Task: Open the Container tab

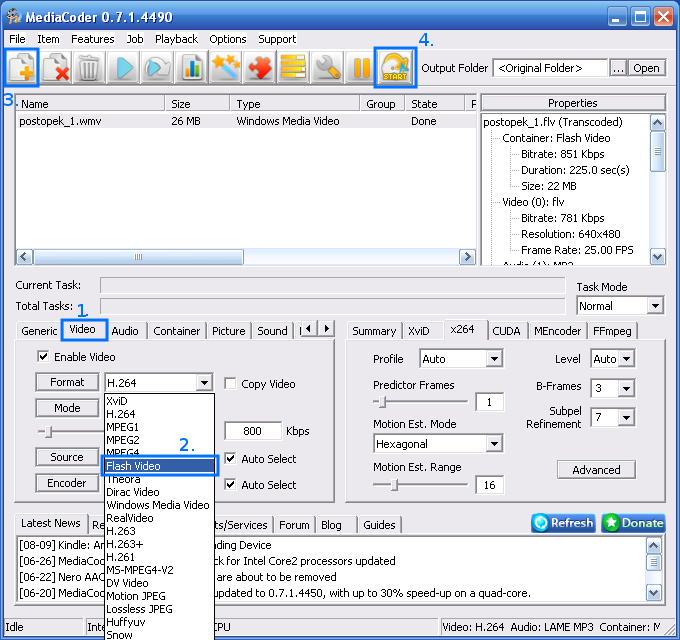Action: coord(177,331)
